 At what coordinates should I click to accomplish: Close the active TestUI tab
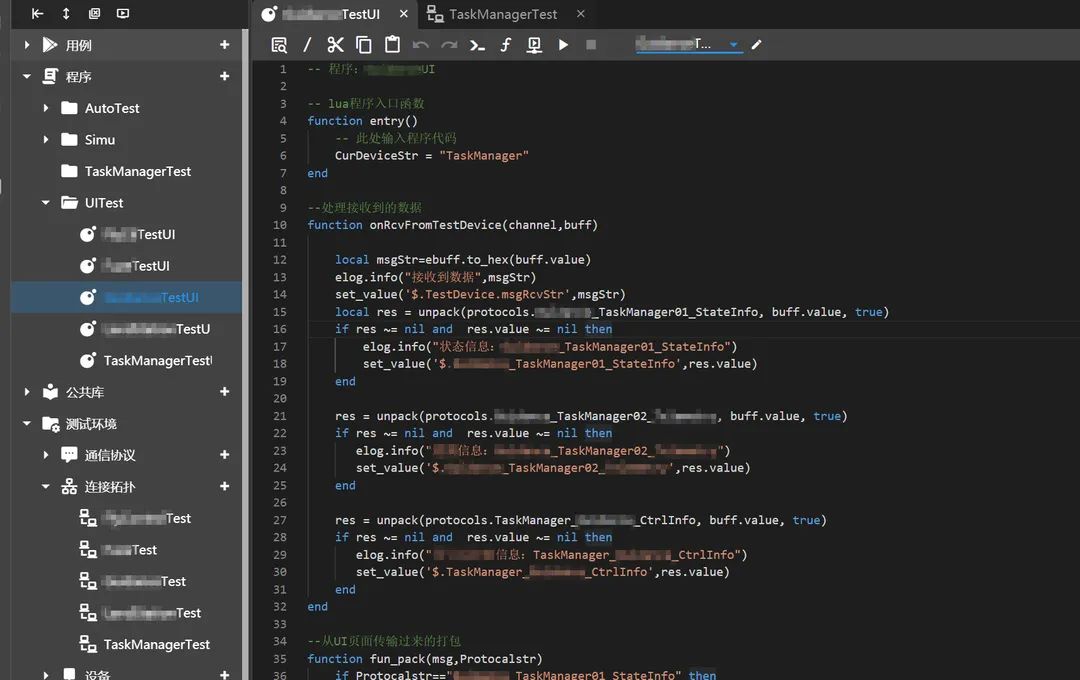[x=404, y=14]
